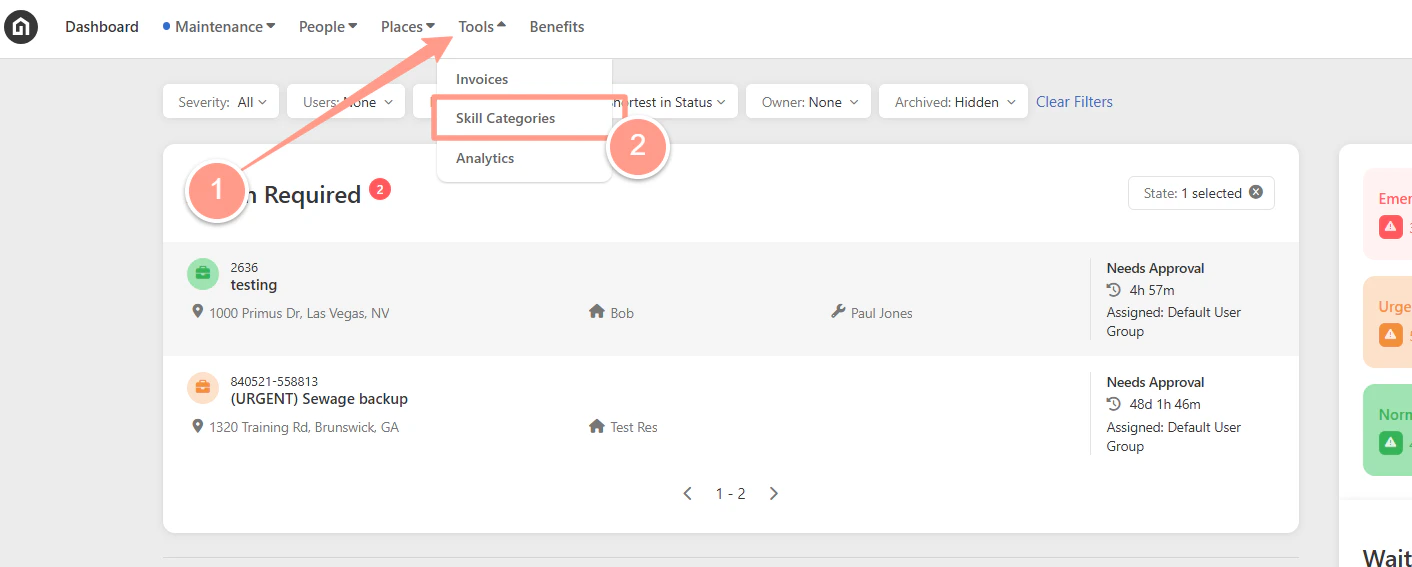1412x567 pixels.
Task: Open the work order titled testing
Action: click(x=254, y=285)
